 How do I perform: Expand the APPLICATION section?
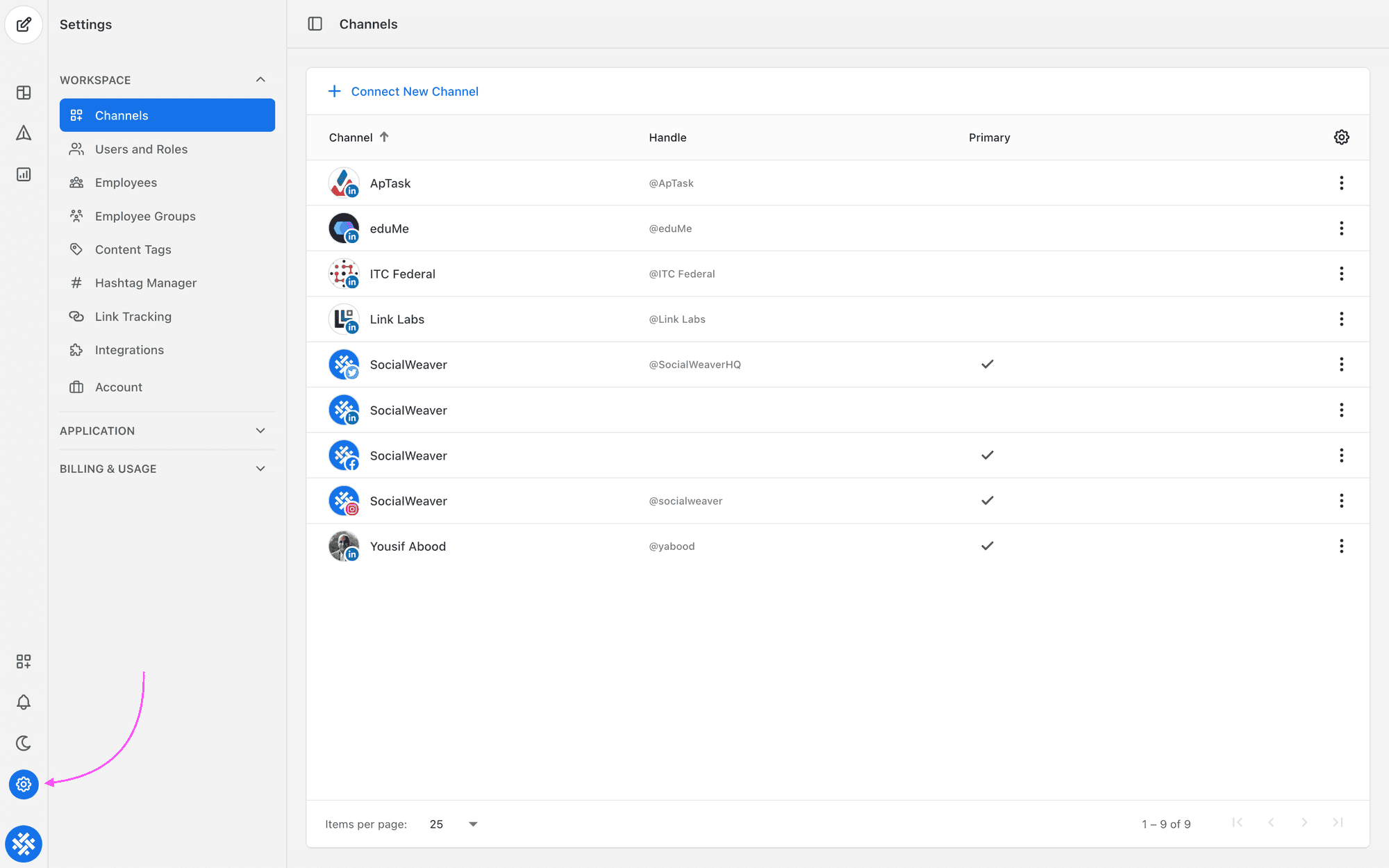260,431
